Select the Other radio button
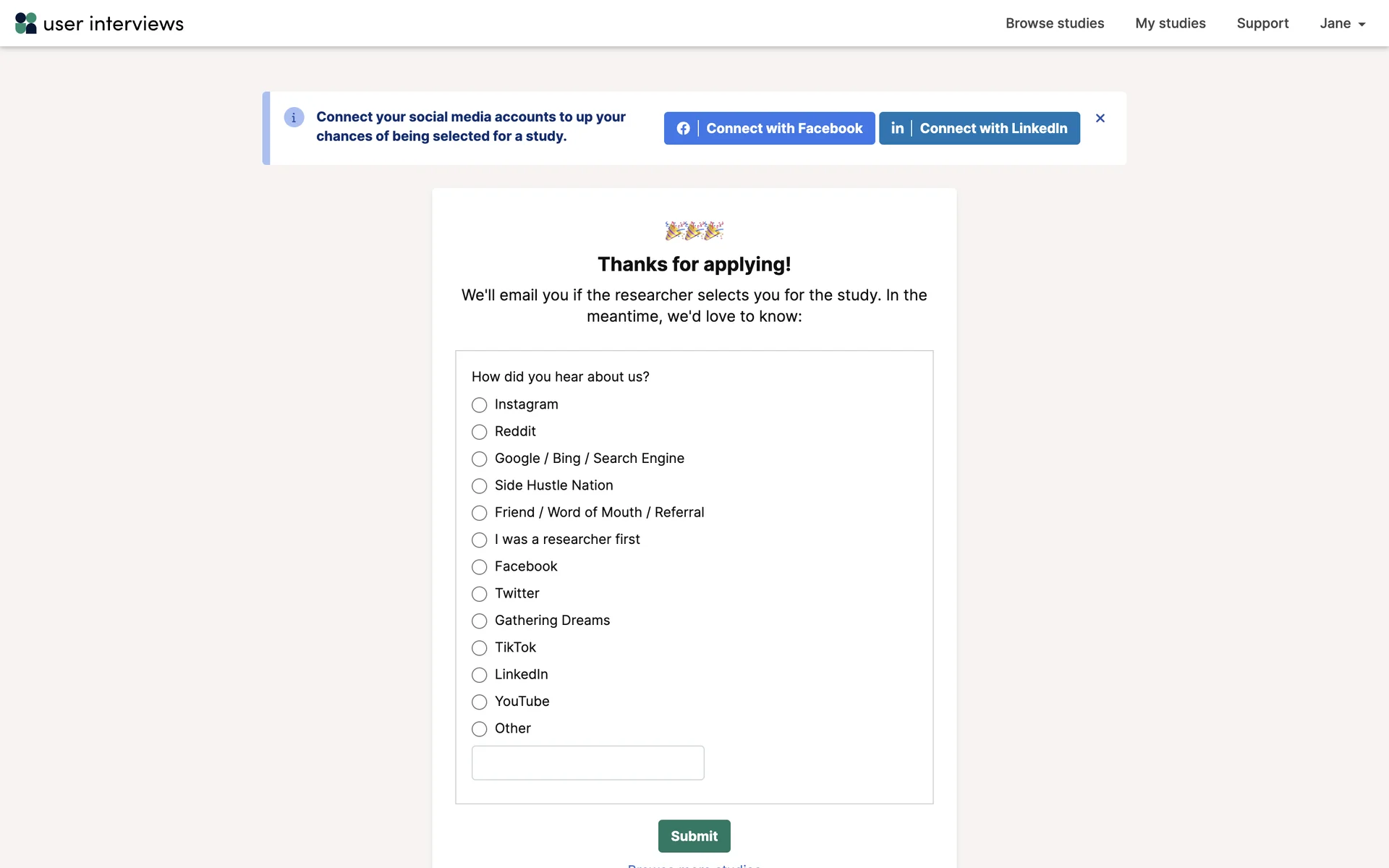 click(x=479, y=729)
